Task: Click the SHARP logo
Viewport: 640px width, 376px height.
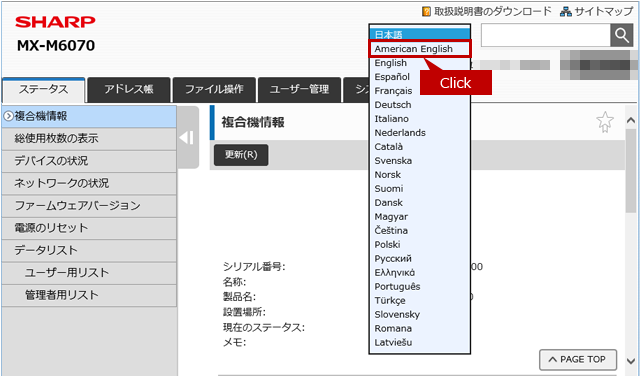Action: coord(55,22)
